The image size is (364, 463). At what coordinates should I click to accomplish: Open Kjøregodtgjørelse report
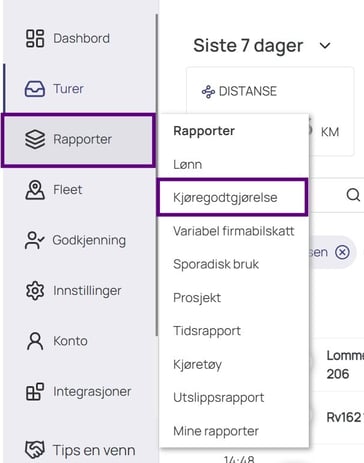(233, 197)
